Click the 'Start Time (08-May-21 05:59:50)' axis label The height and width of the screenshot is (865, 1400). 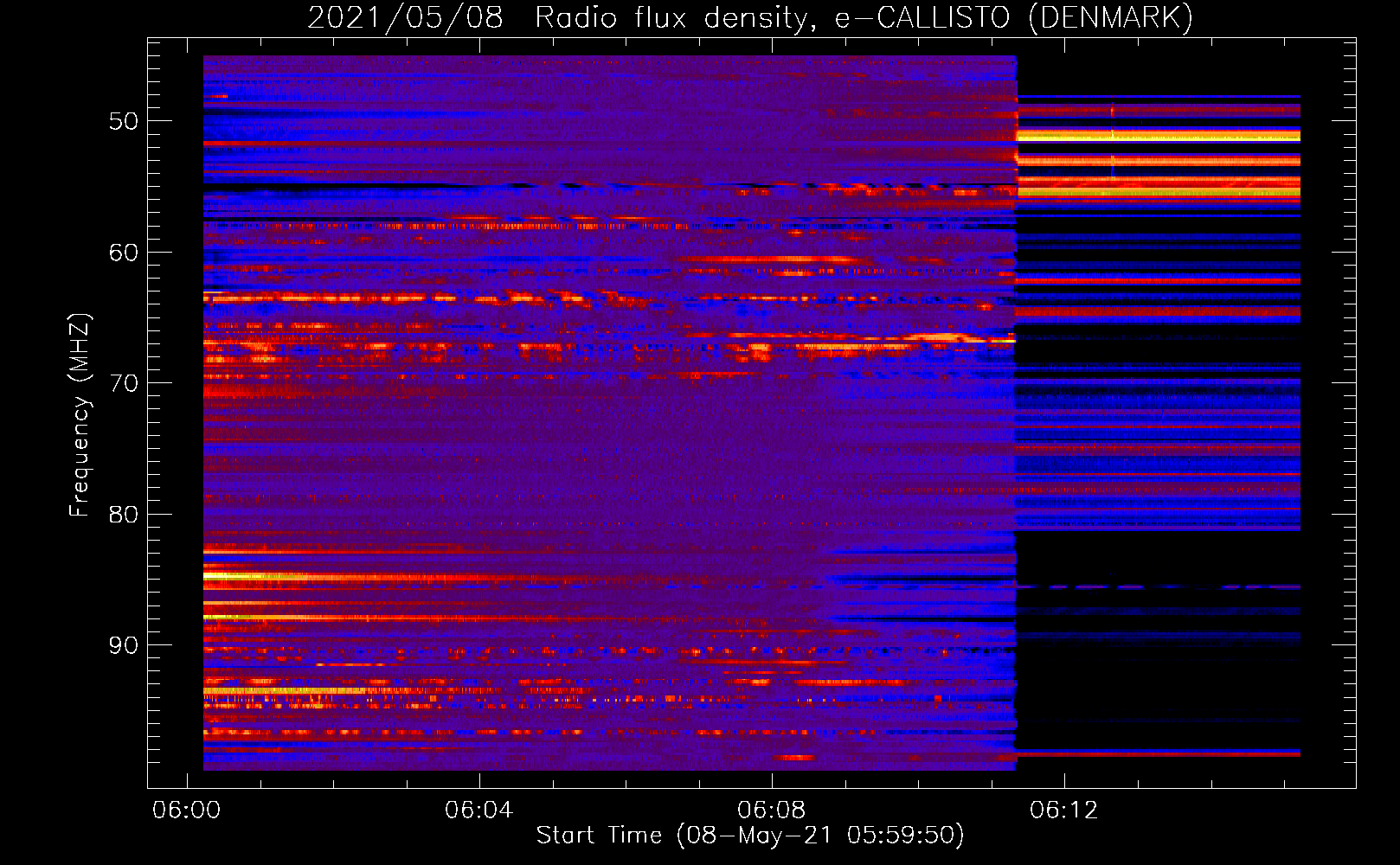click(x=750, y=836)
